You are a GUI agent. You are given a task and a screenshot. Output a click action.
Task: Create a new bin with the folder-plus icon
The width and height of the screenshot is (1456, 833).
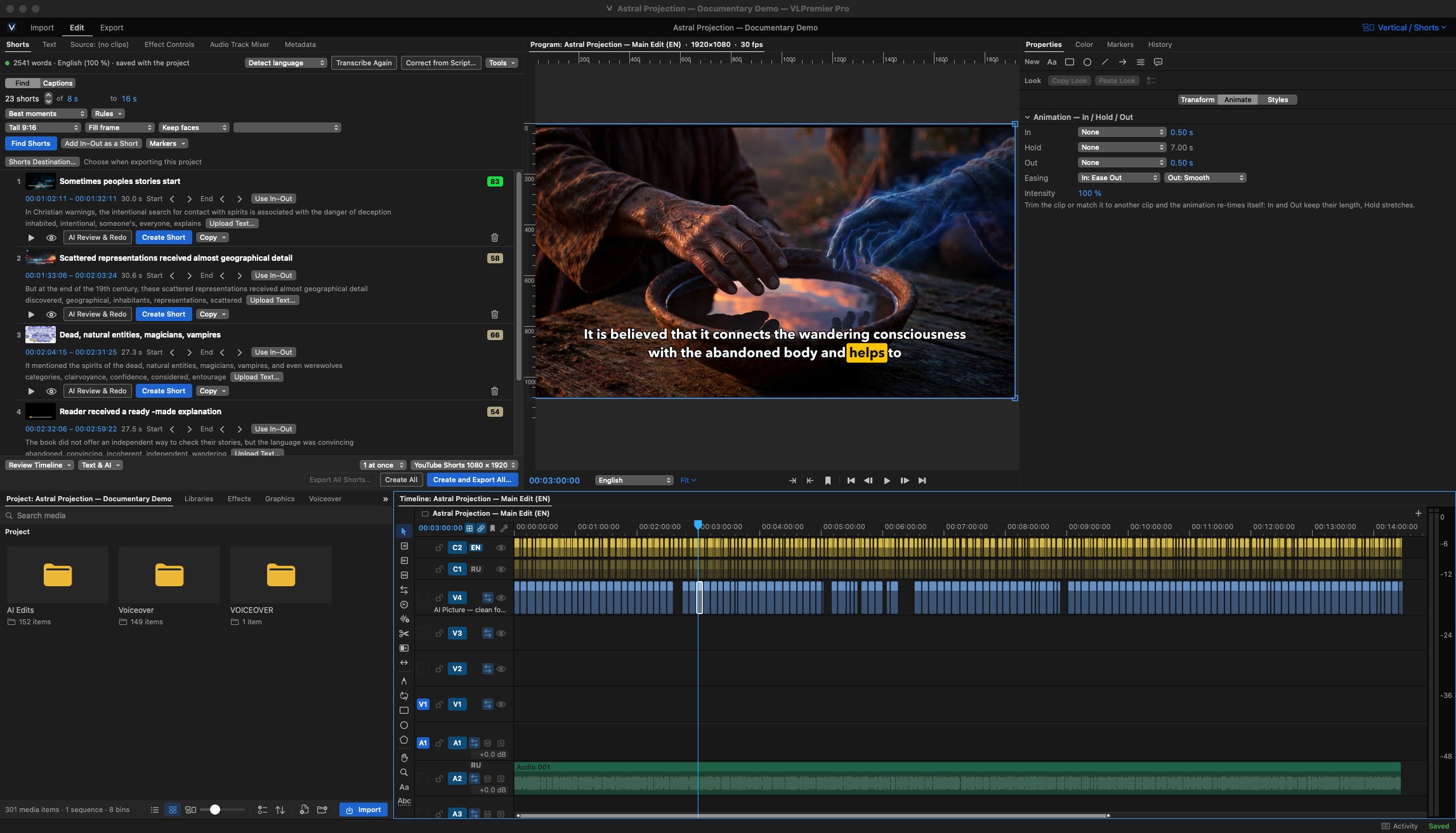(x=322, y=810)
